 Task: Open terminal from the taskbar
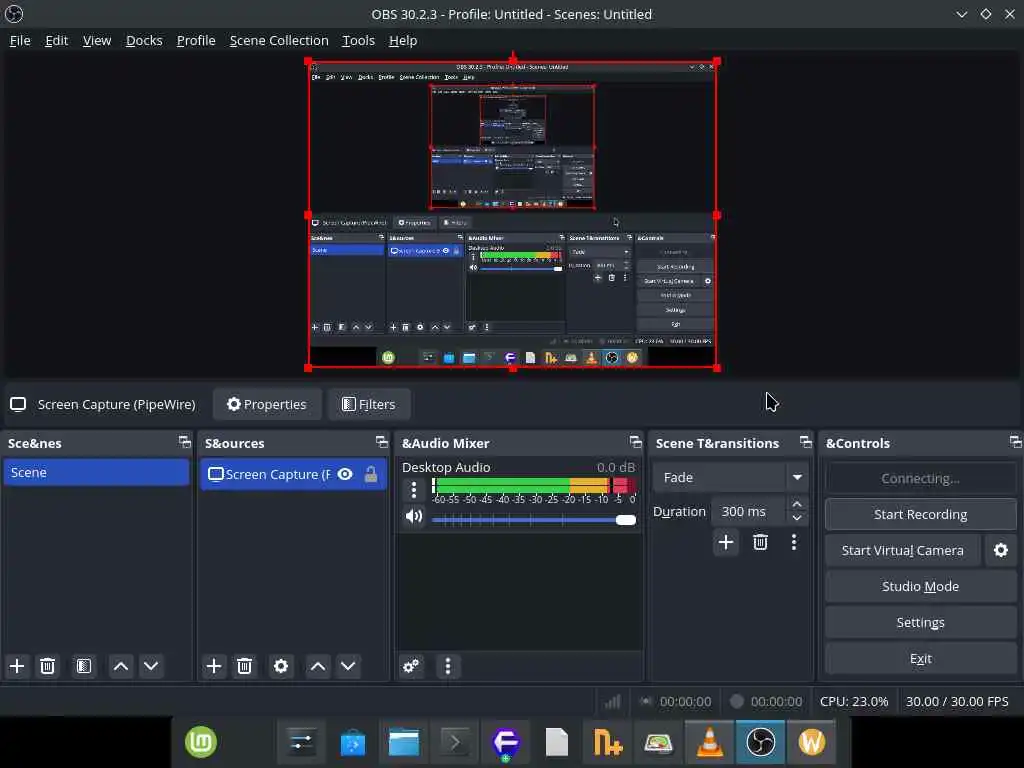pyautogui.click(x=455, y=742)
